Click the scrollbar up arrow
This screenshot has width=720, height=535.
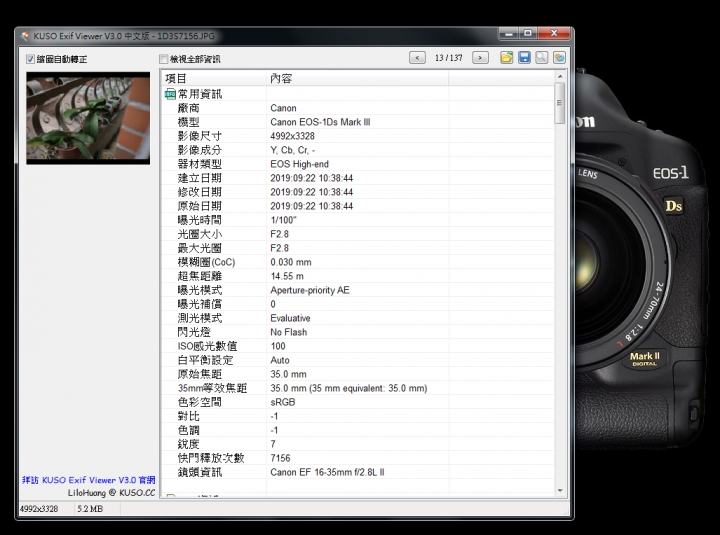(560, 76)
